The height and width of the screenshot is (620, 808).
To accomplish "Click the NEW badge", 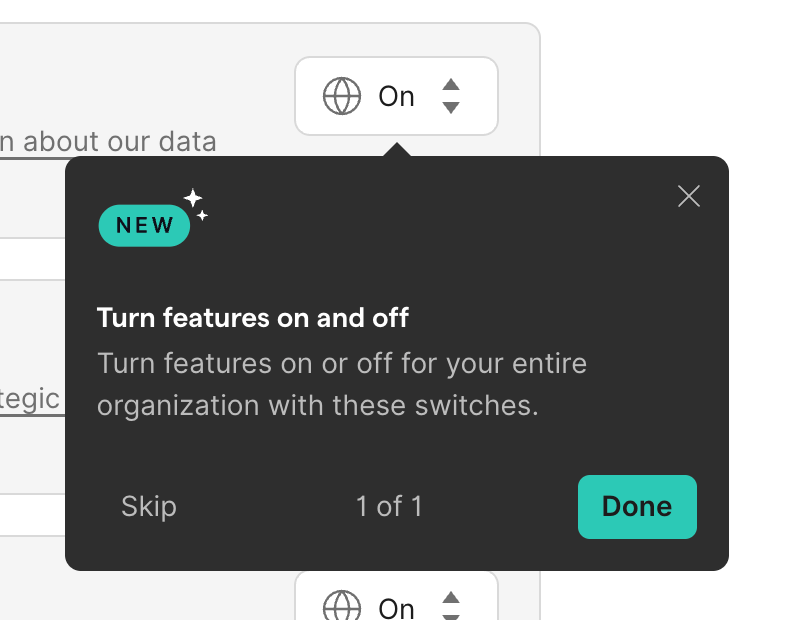I will tap(143, 225).
